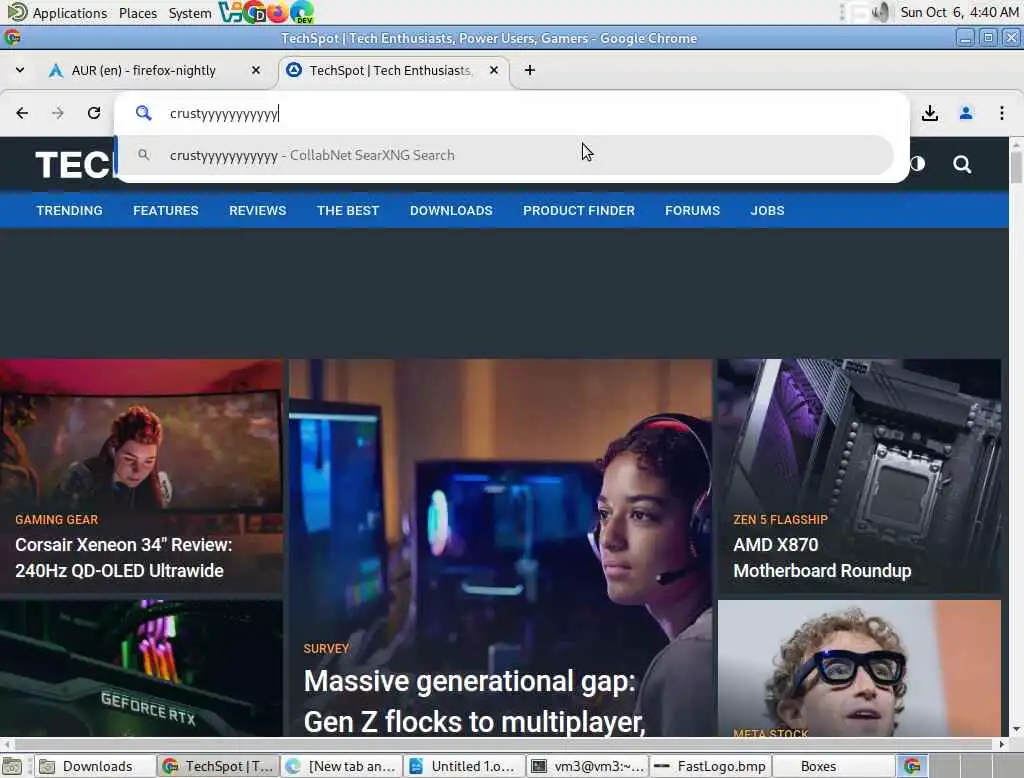The image size is (1024, 778).
Task: Open the Chrome downloads panel
Action: pyautogui.click(x=930, y=113)
